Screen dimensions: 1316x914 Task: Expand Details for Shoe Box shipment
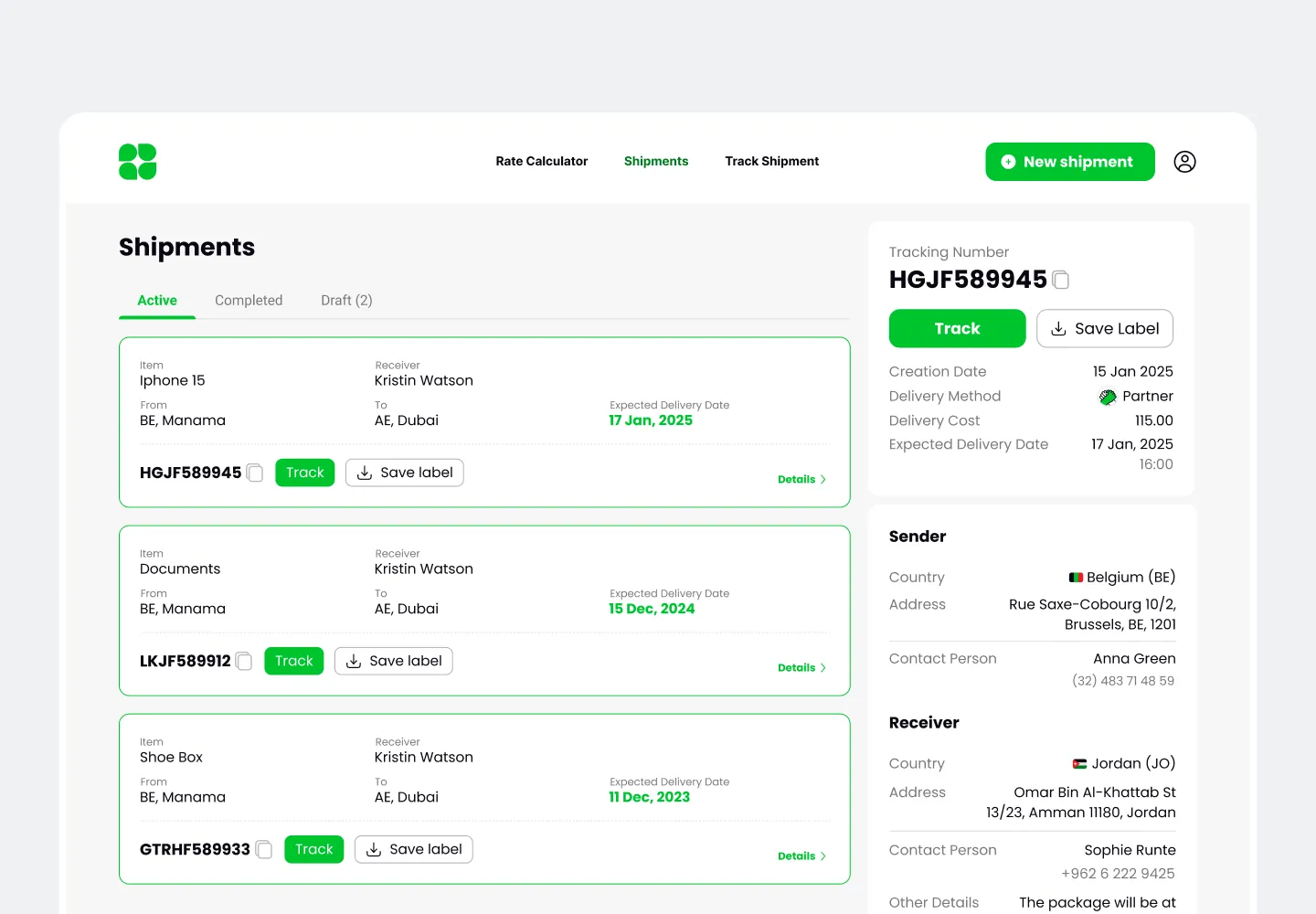point(801,856)
